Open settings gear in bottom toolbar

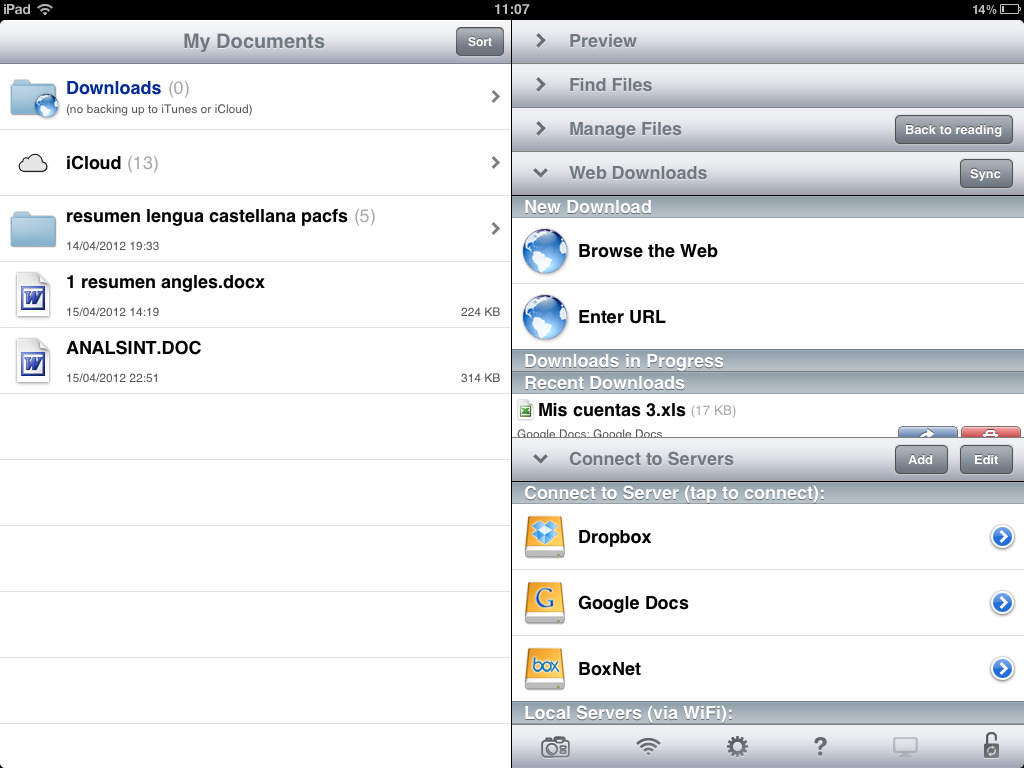[737, 746]
